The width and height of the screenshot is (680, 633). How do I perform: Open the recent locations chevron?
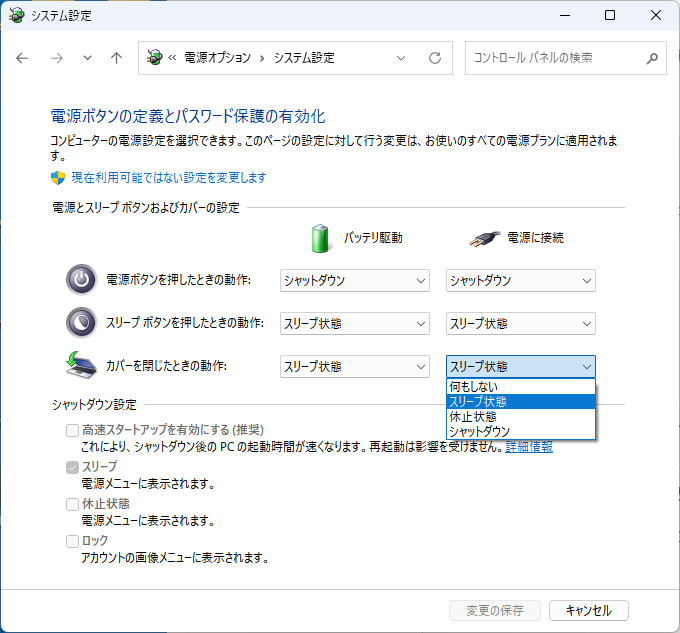pos(87,58)
